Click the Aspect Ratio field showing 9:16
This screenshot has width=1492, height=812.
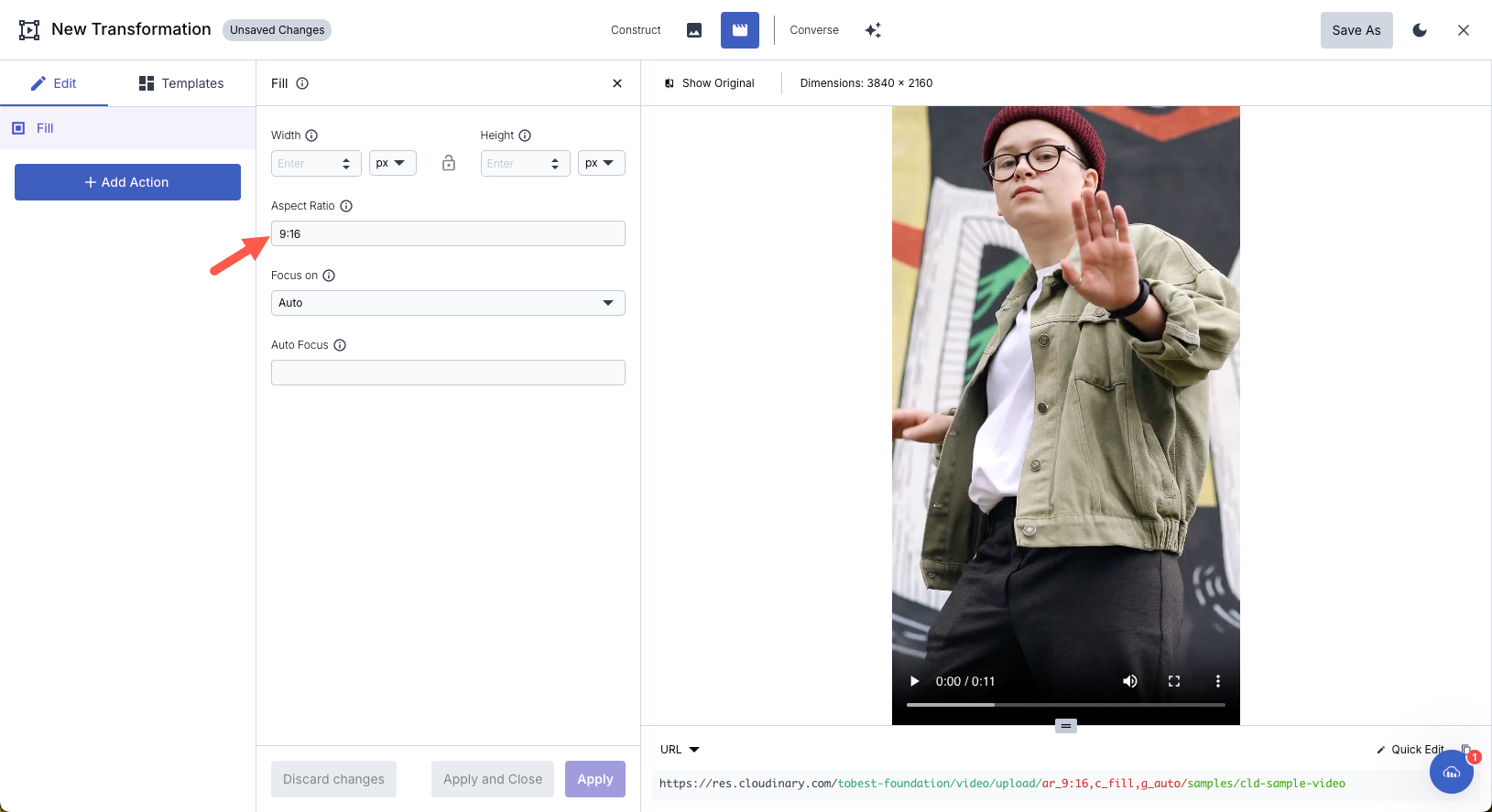click(x=448, y=233)
